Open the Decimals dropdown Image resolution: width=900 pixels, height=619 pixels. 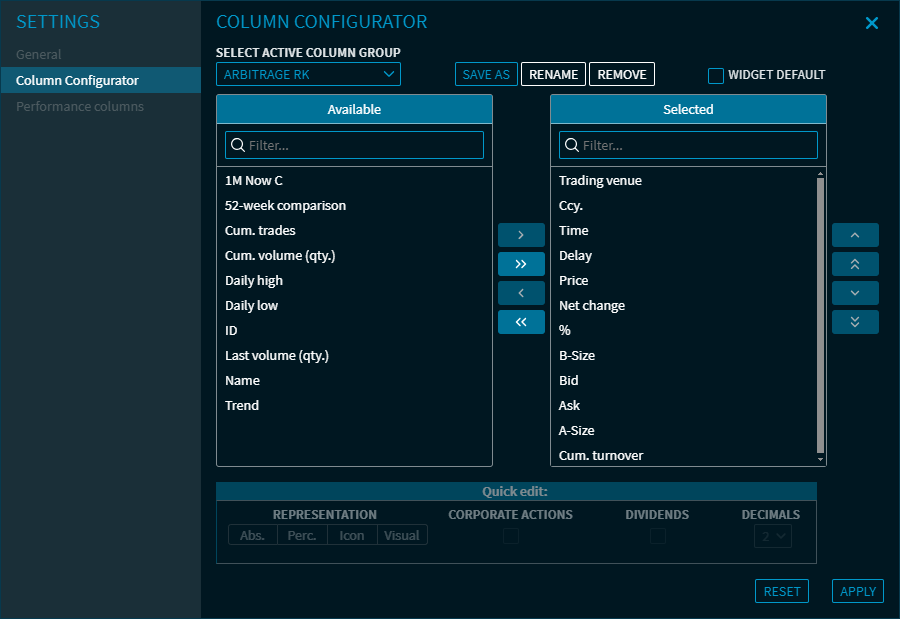click(x=772, y=536)
